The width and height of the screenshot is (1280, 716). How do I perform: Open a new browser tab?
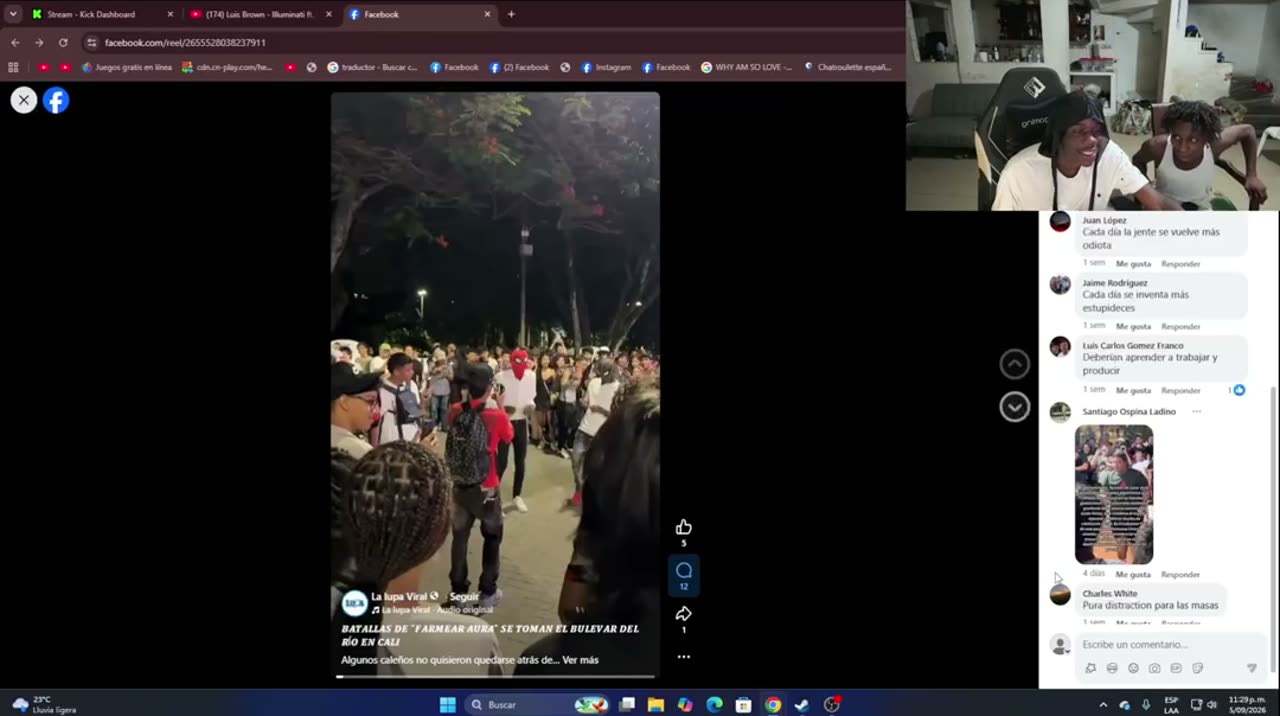511,14
